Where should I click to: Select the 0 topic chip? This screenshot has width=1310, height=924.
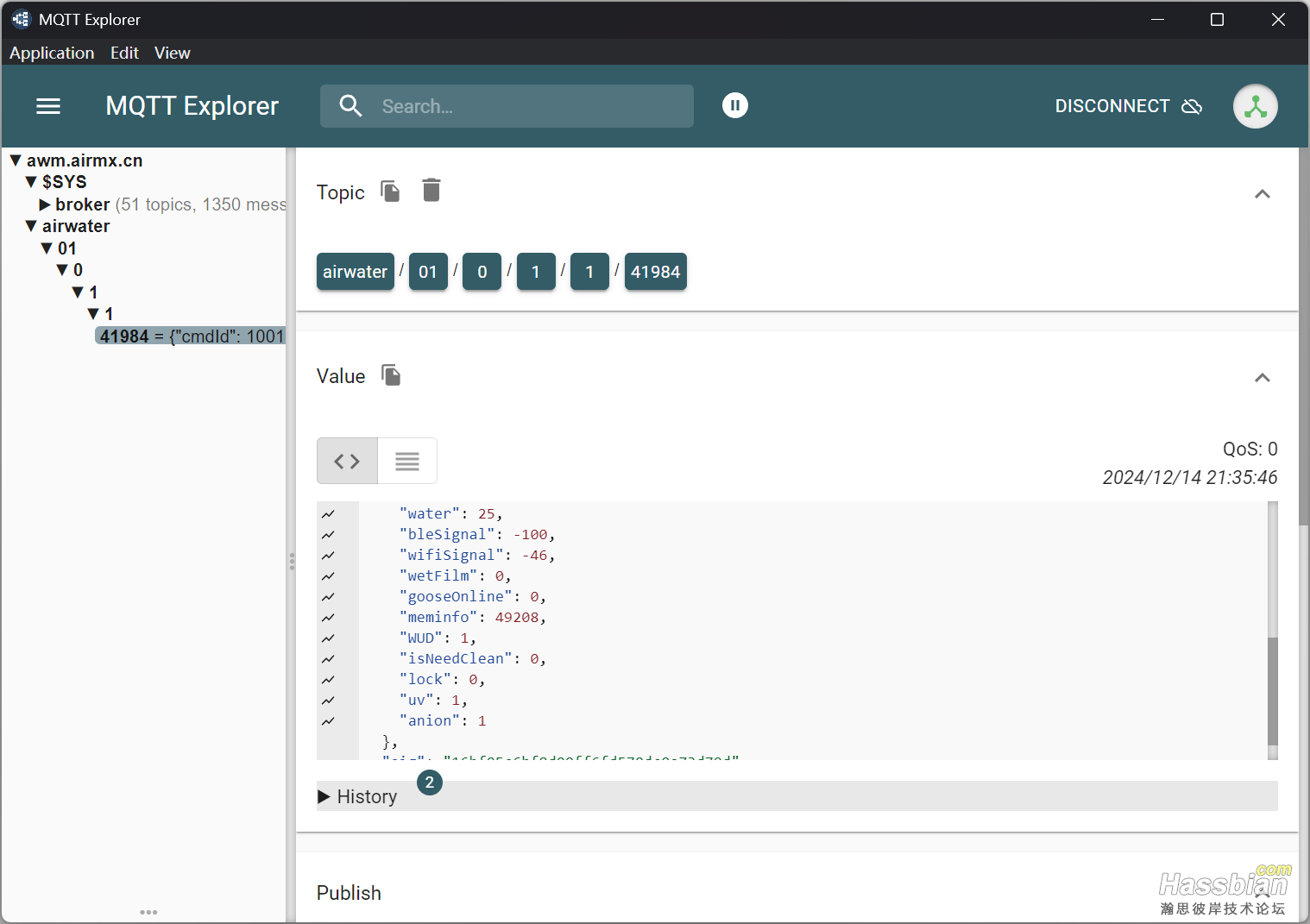pos(482,272)
